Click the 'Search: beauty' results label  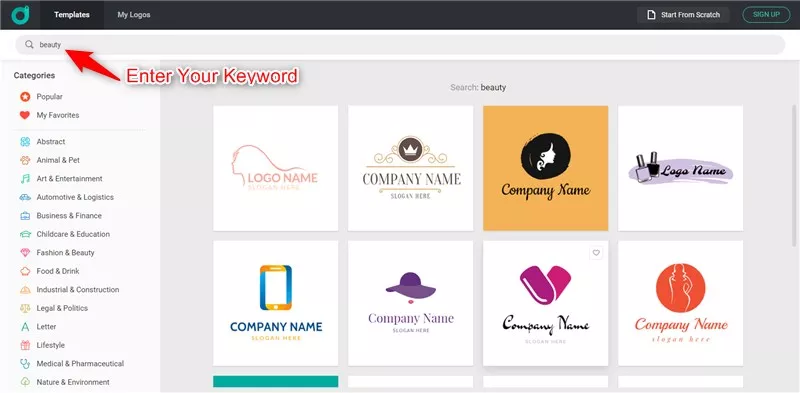(478, 87)
